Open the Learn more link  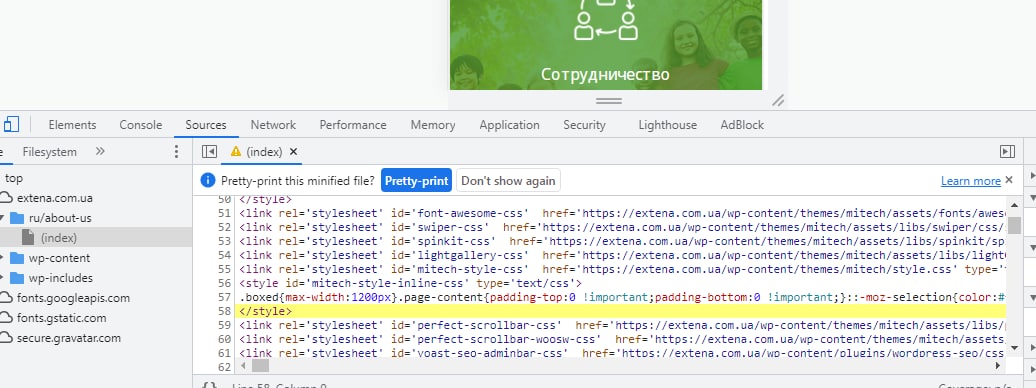tap(971, 181)
